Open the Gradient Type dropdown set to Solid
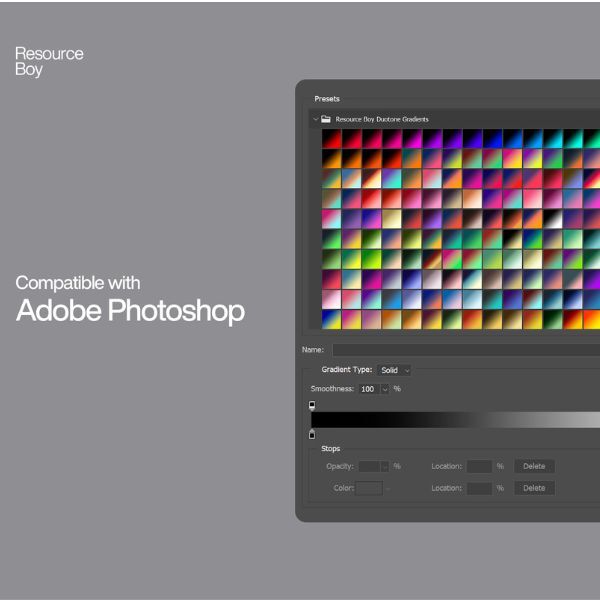The width and height of the screenshot is (600, 600). [395, 370]
